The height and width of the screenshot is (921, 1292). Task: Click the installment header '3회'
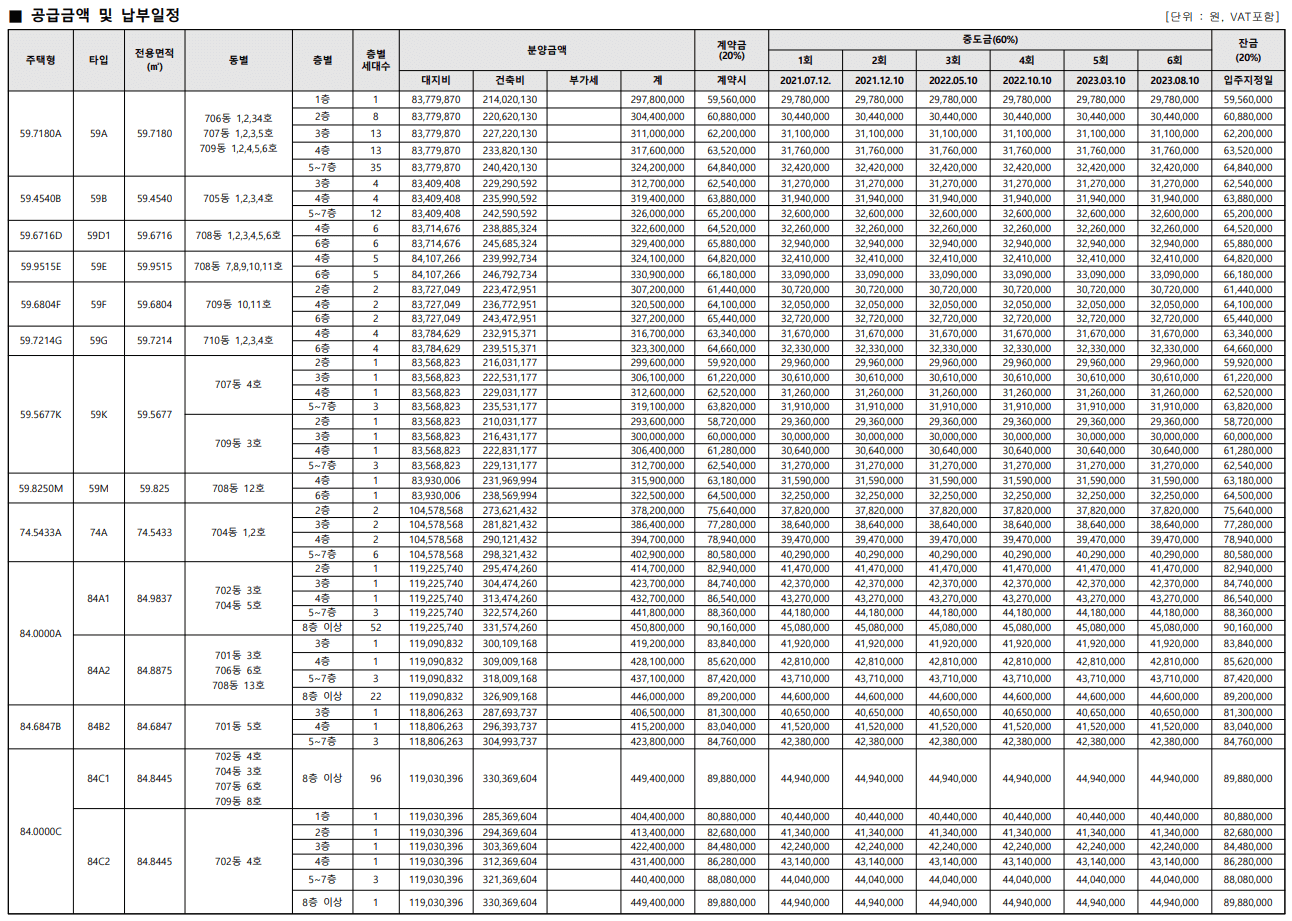coord(953,60)
